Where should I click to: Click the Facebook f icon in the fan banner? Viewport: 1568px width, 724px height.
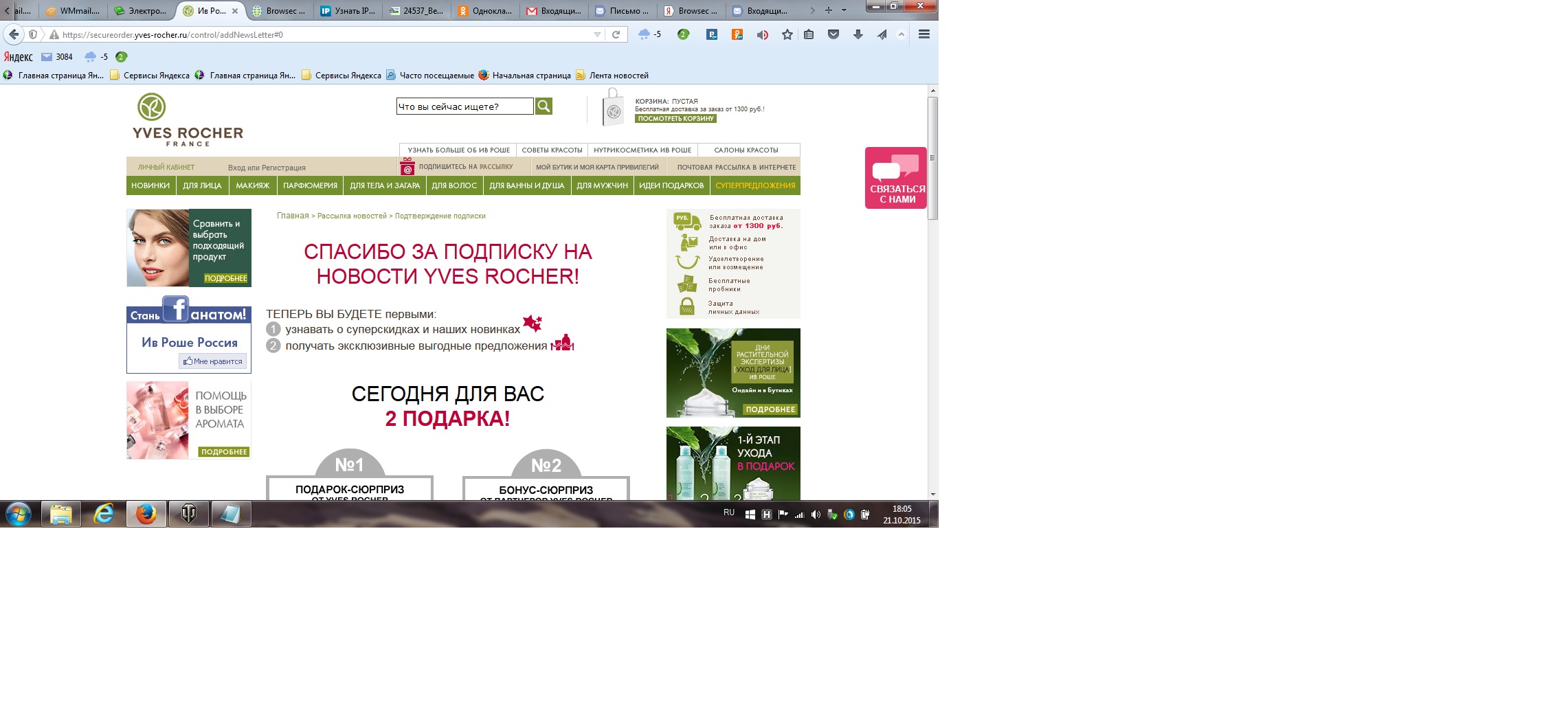point(176,308)
